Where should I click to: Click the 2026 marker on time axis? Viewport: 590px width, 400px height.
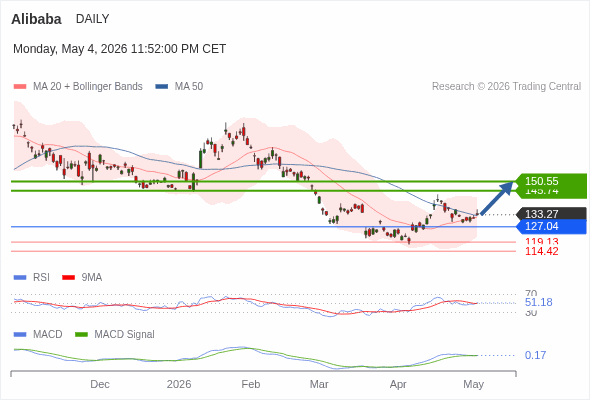click(x=179, y=384)
